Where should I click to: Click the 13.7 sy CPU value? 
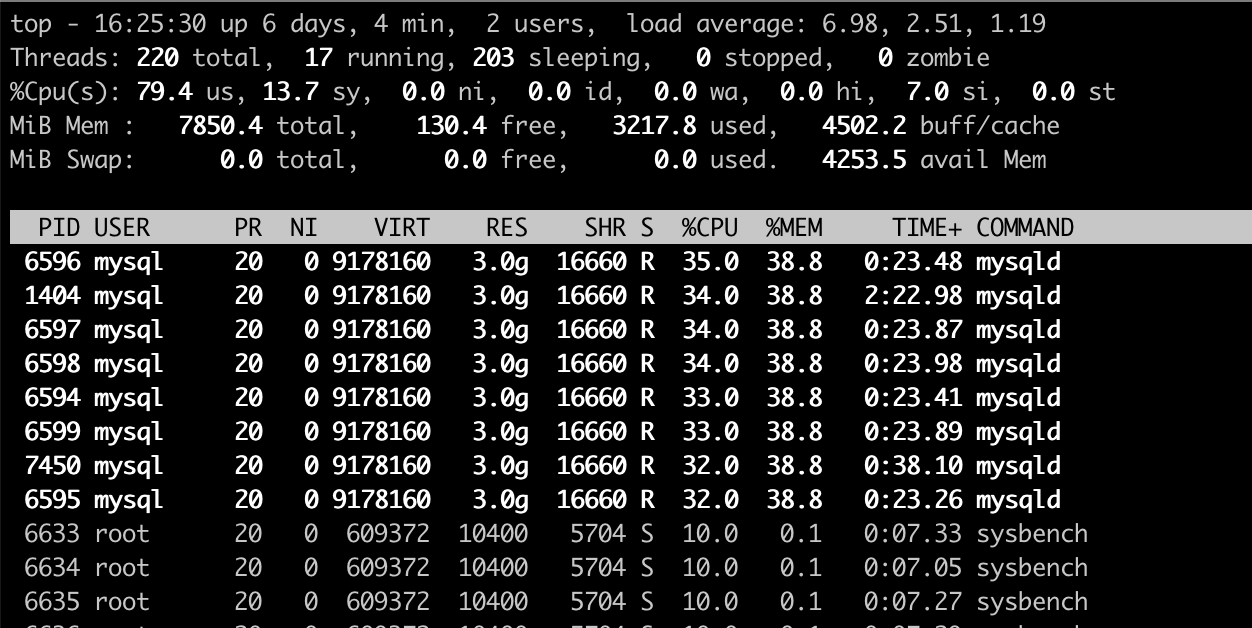click(290, 92)
